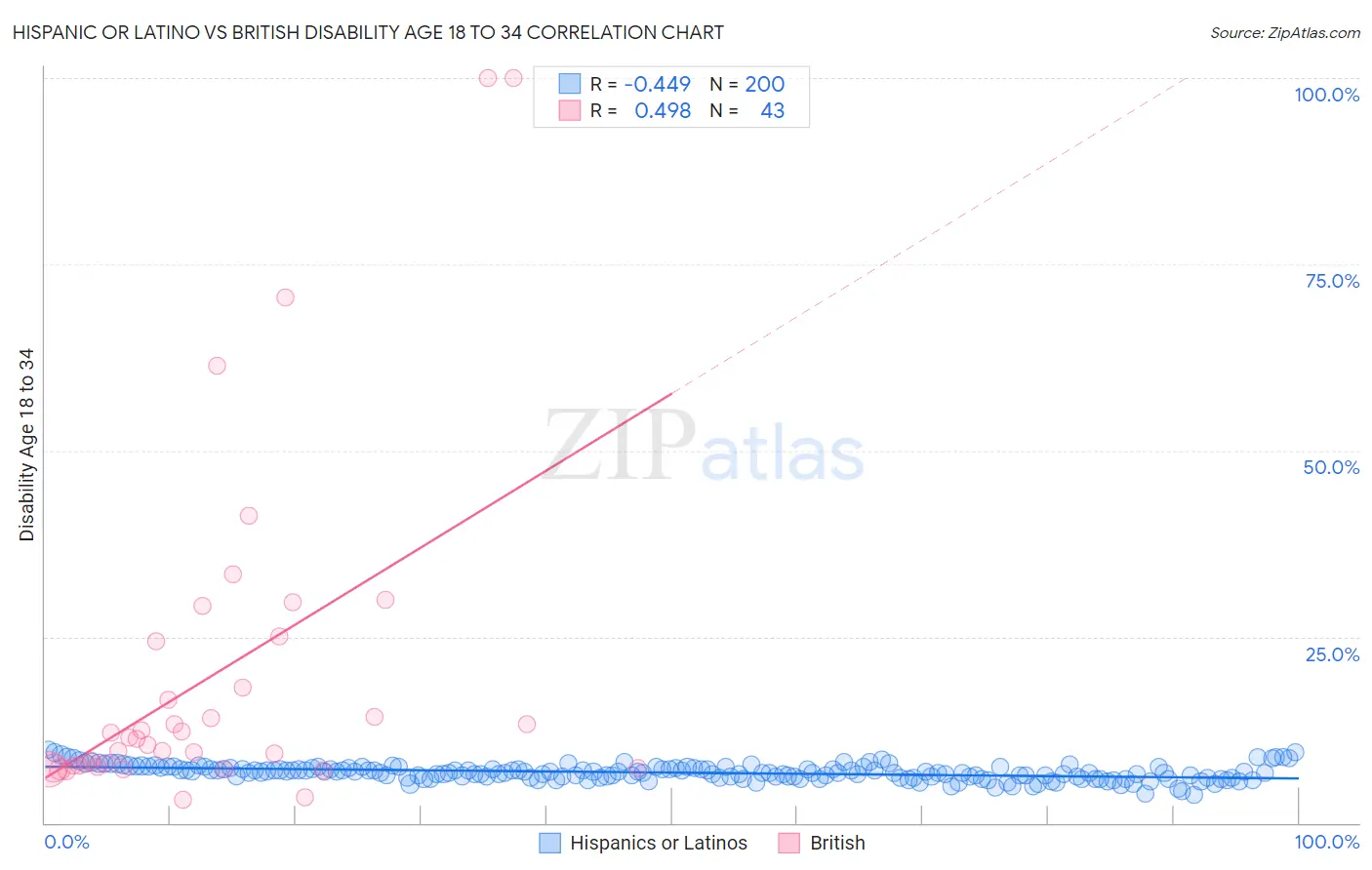The height and width of the screenshot is (870, 1372).
Task: Click the ZIPatlas watermark in chart center
Action: [x=705, y=446]
